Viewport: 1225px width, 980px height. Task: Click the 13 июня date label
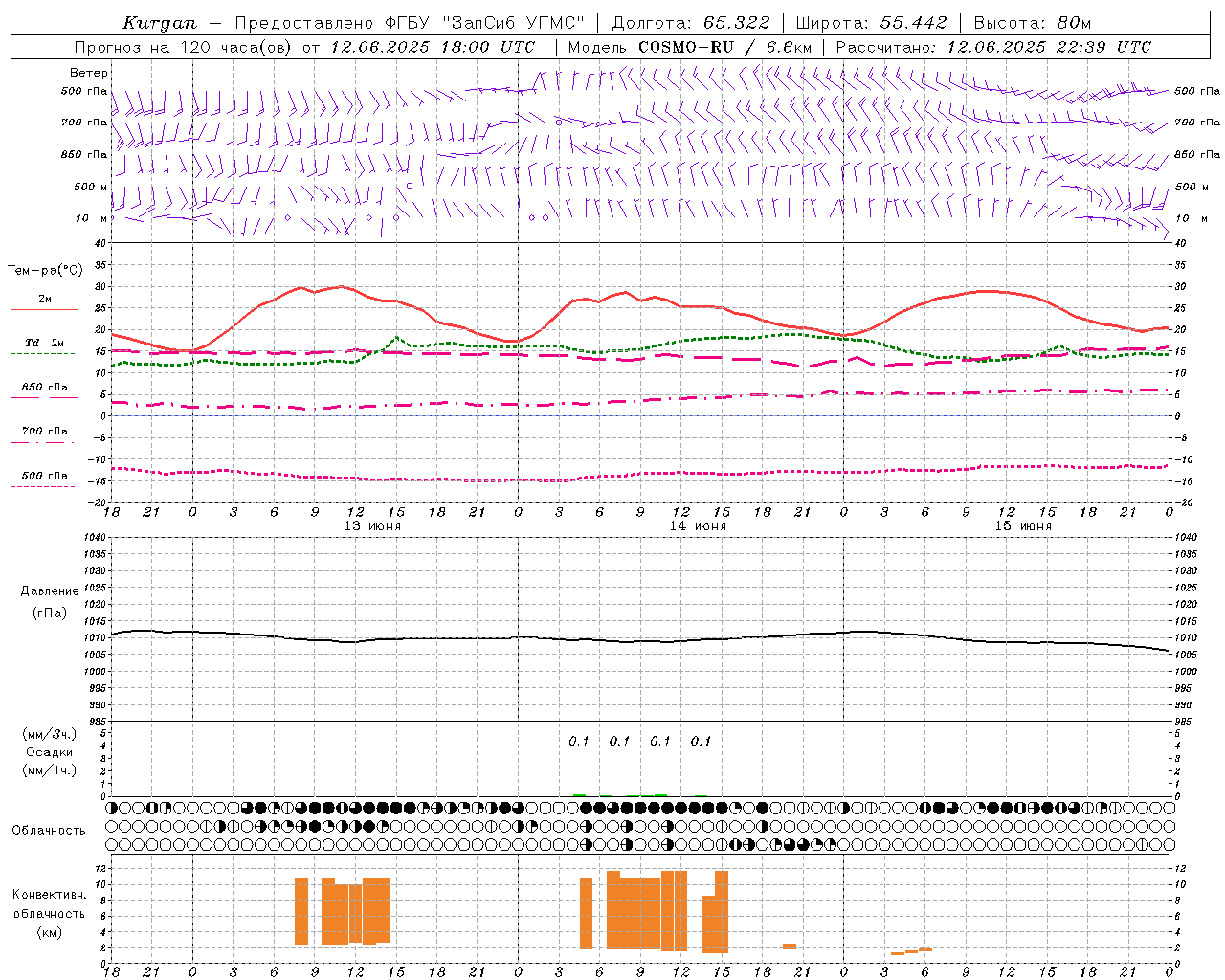[372, 526]
